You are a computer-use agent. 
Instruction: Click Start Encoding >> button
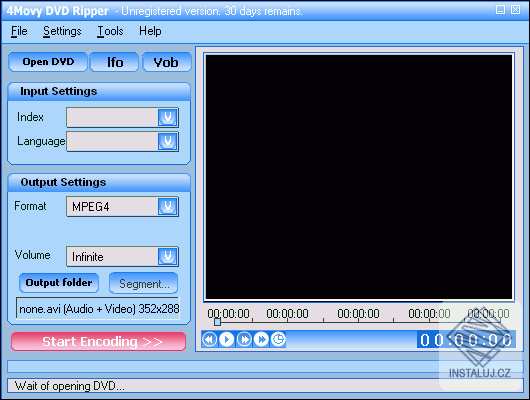tap(98, 342)
